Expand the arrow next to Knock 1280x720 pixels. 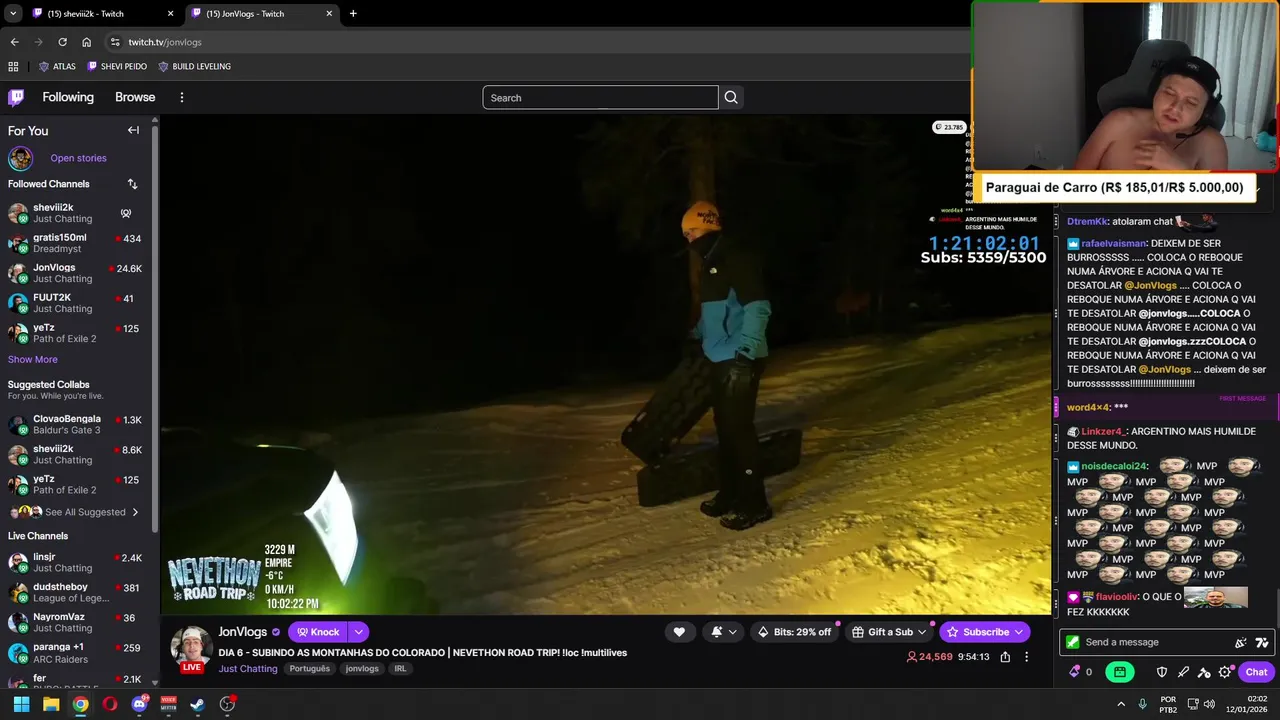coord(358,632)
